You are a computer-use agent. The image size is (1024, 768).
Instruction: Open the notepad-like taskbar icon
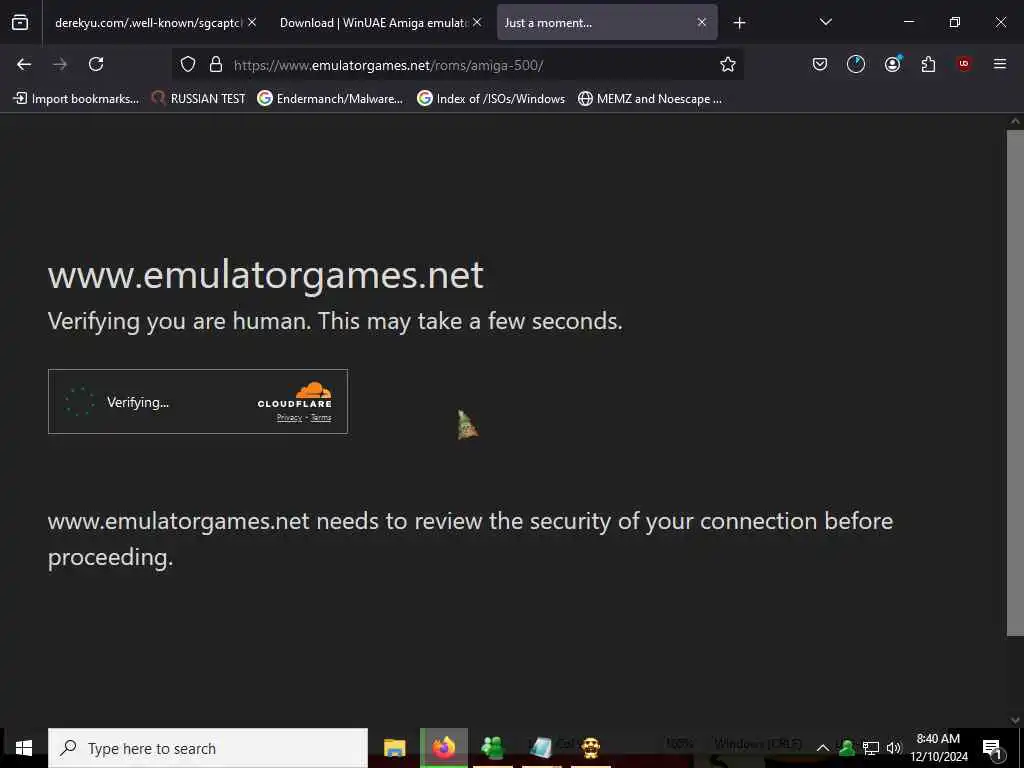[x=541, y=748]
